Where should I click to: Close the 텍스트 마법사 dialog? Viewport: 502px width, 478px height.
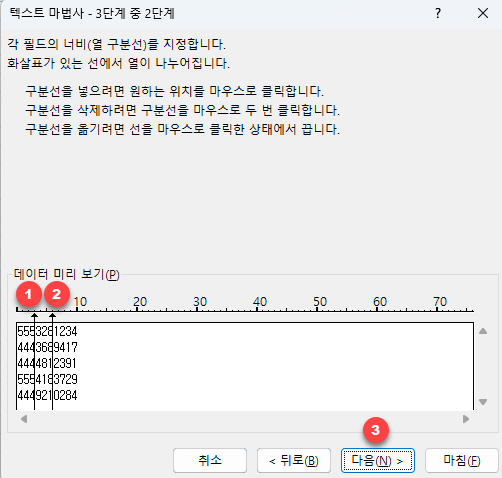[483, 13]
